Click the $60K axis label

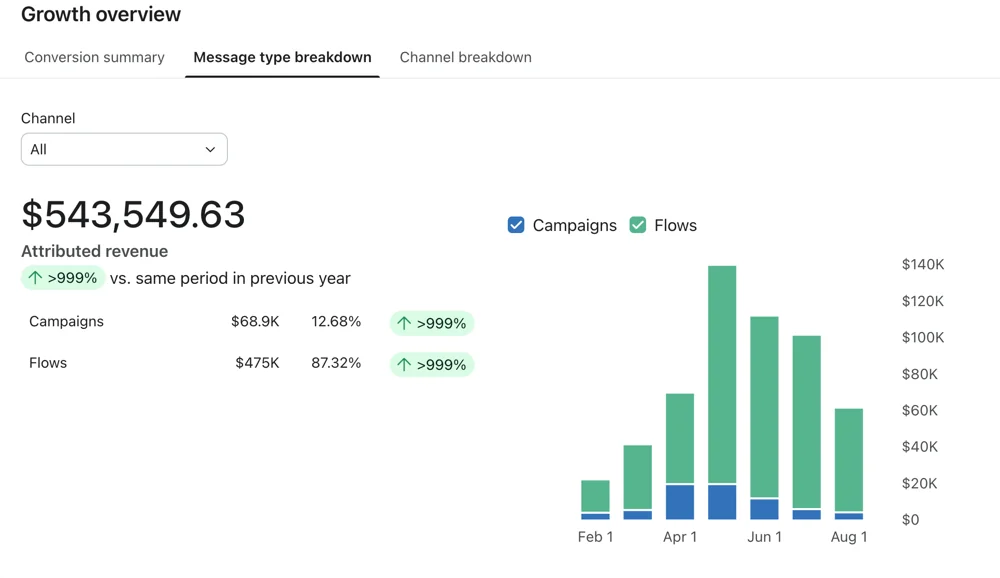click(920, 410)
